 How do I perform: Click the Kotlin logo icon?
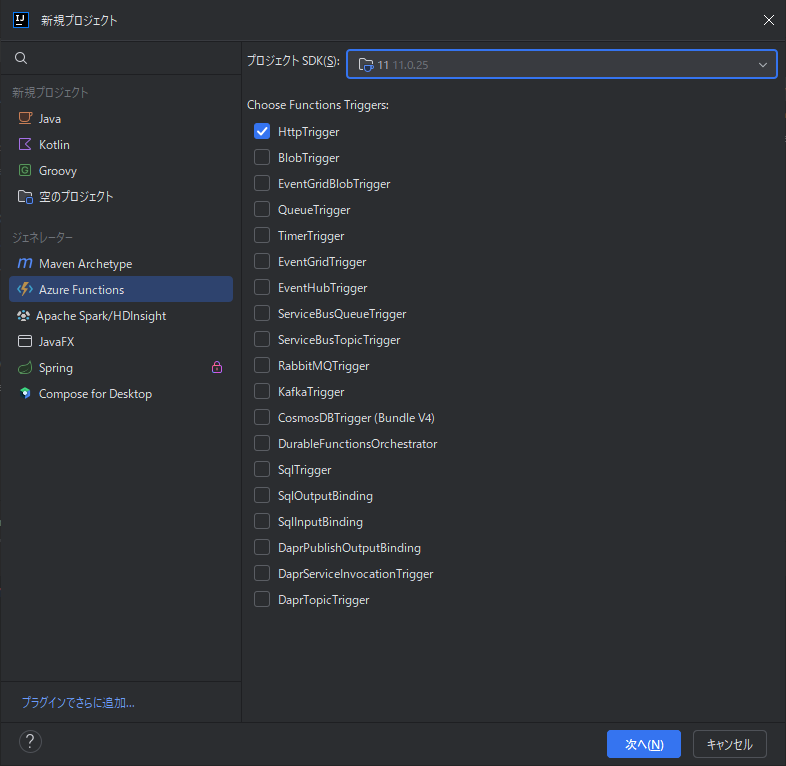click(x=25, y=144)
